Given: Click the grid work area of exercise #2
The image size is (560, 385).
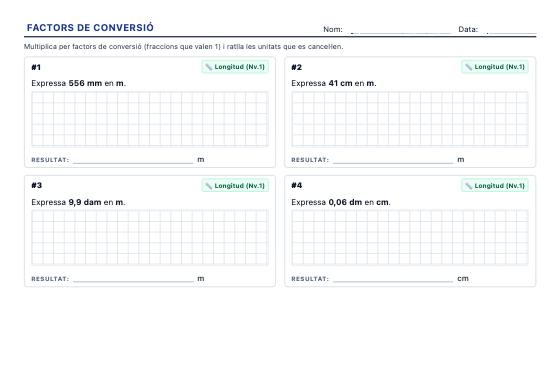Looking at the screenshot, I should pos(410,119).
